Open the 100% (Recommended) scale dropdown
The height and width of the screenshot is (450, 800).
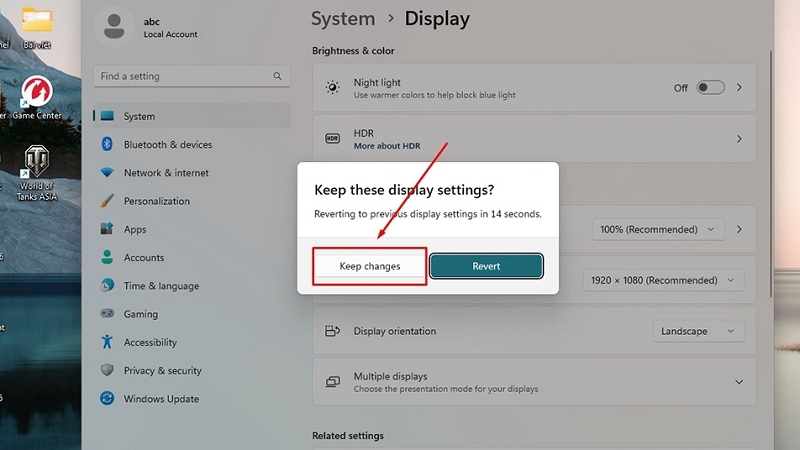(658, 229)
